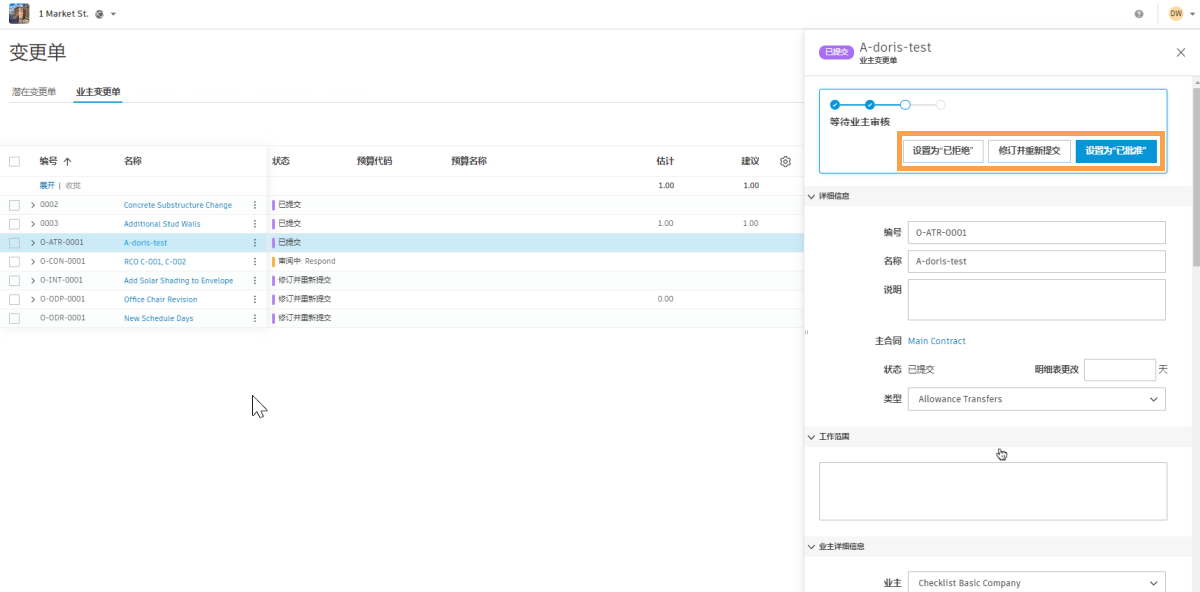This screenshot has height=592, width=1200.
Task: Open the 类型 Allowance Transfers dropdown
Action: tap(1037, 399)
